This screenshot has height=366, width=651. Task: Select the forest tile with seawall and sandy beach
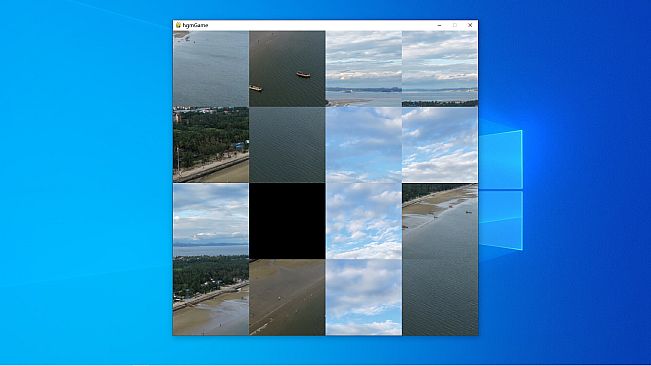point(211,298)
